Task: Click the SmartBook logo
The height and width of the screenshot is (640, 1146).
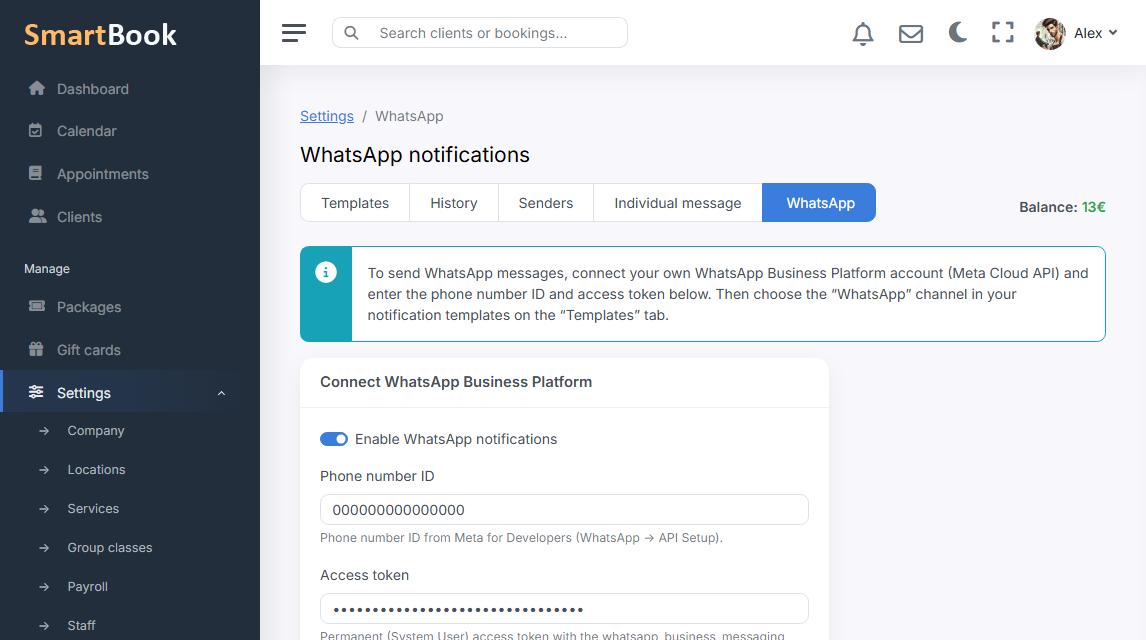Action: tap(100, 35)
